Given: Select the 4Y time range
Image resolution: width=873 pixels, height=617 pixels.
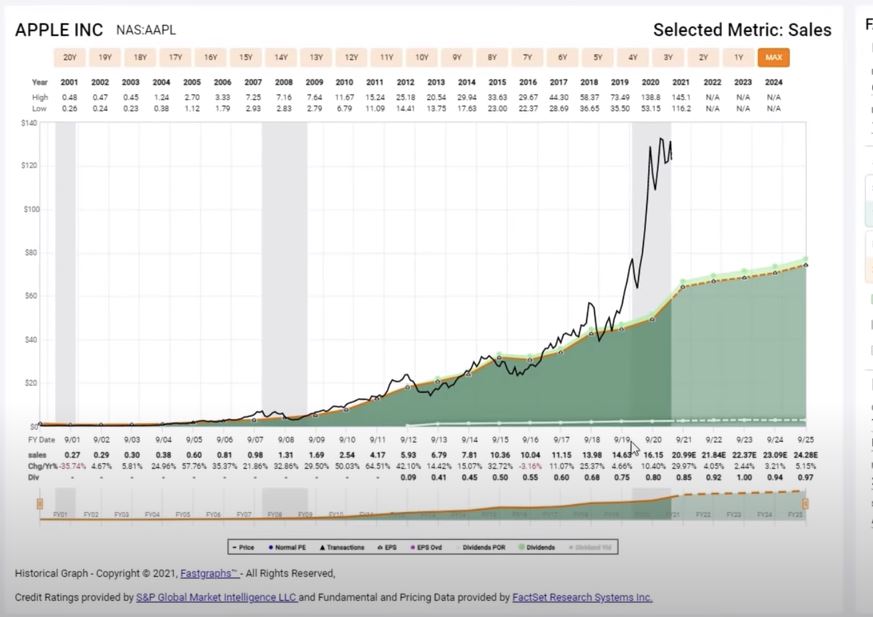Looking at the screenshot, I should click(633, 57).
